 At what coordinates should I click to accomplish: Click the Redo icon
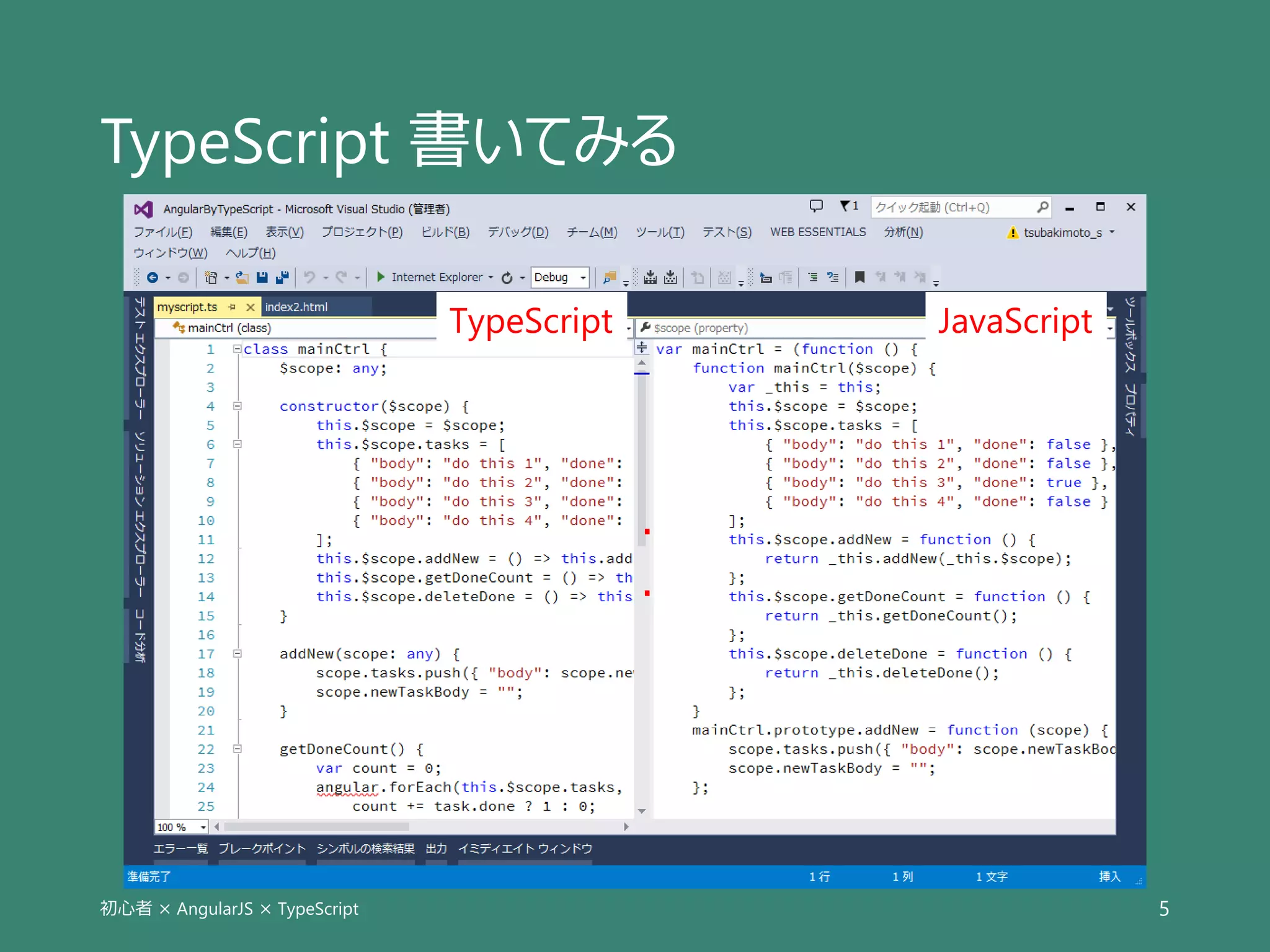pos(341,278)
